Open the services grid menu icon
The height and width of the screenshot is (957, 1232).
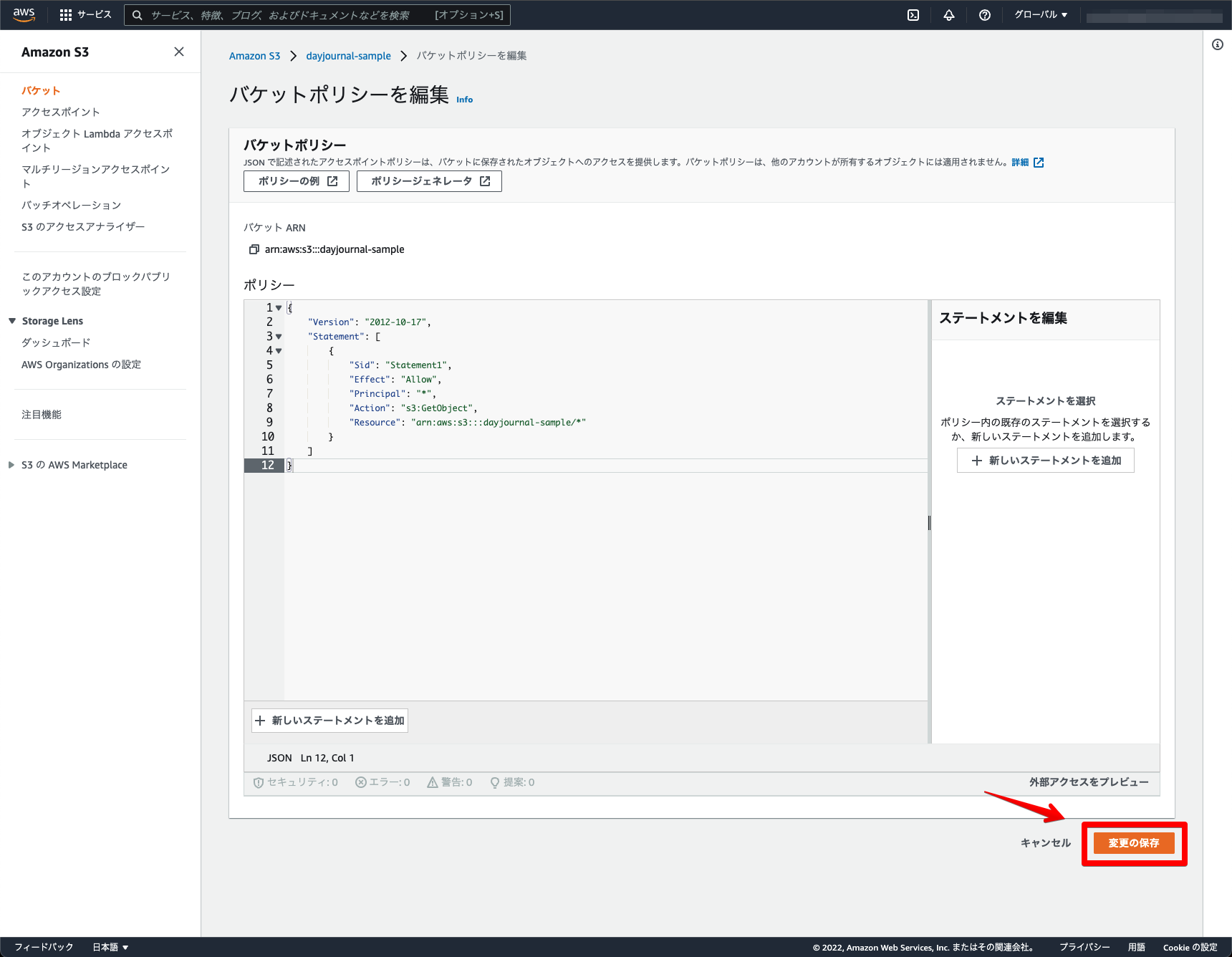tap(66, 15)
